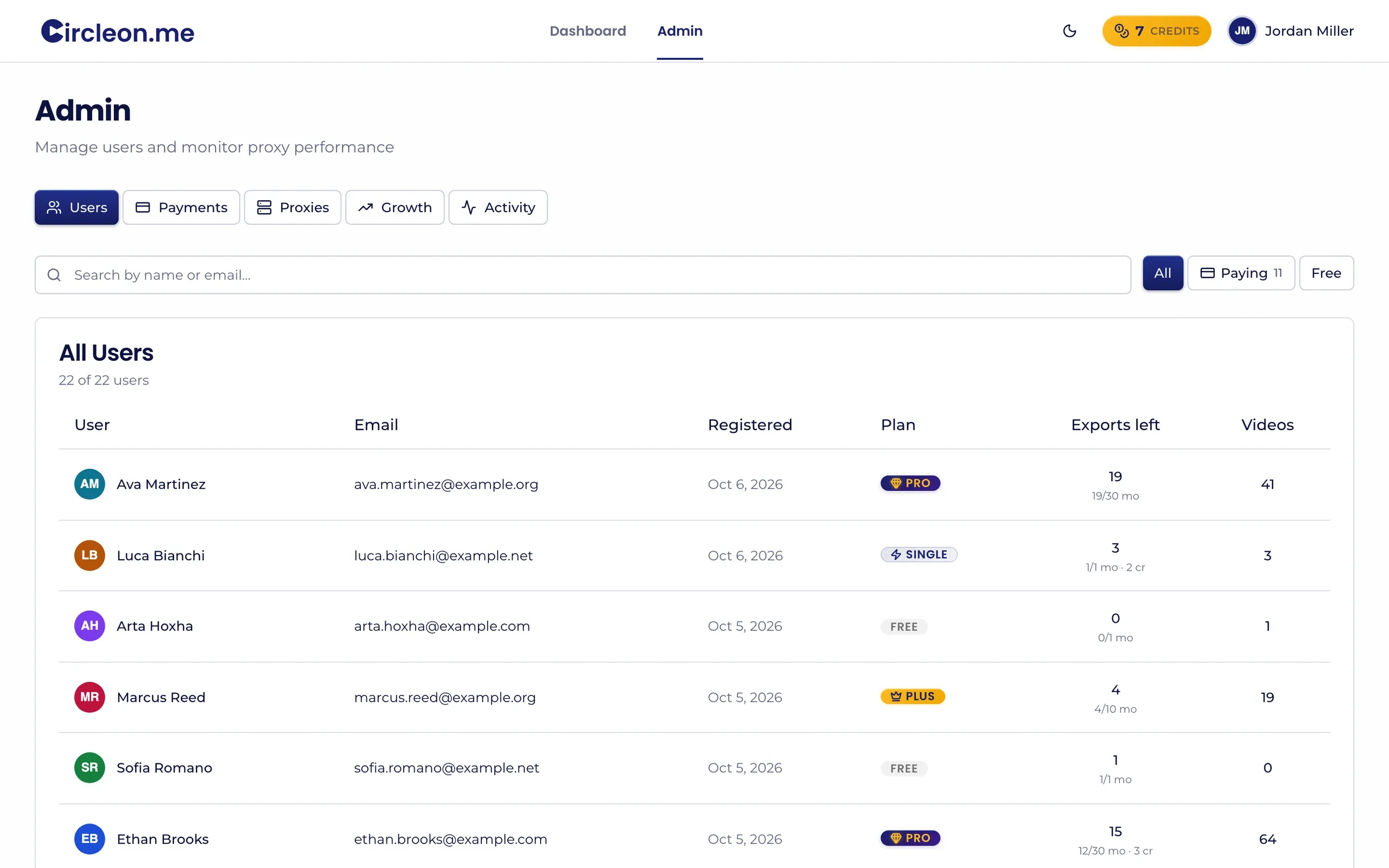
Task: Click marcus.reed@example.org email
Action: [x=445, y=698]
